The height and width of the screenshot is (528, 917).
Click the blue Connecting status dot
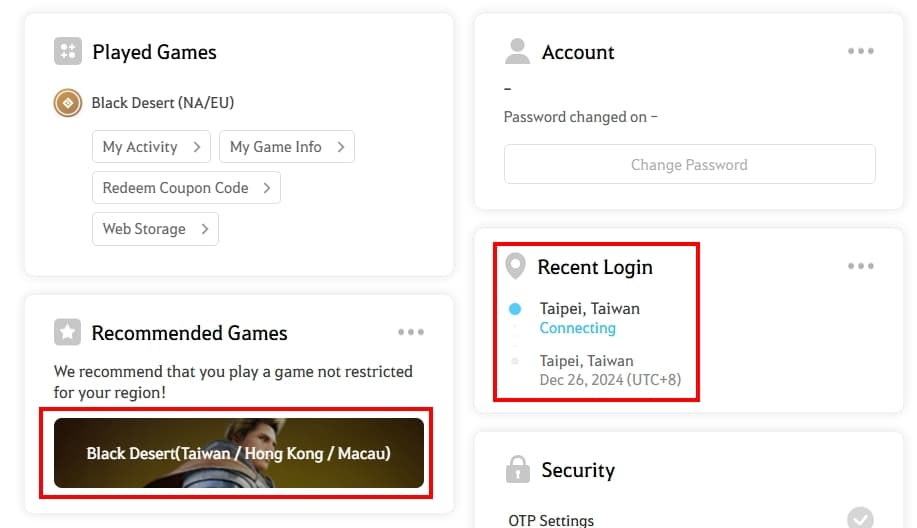point(515,309)
